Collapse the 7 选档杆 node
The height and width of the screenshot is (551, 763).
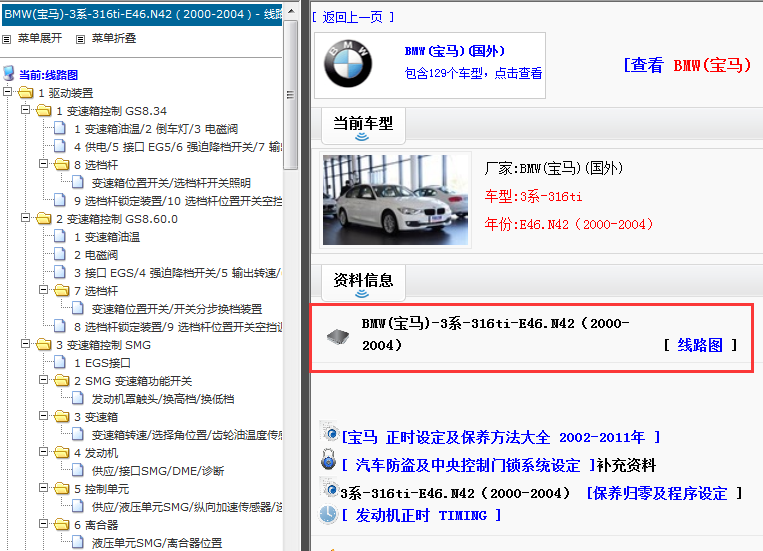[x=43, y=290]
